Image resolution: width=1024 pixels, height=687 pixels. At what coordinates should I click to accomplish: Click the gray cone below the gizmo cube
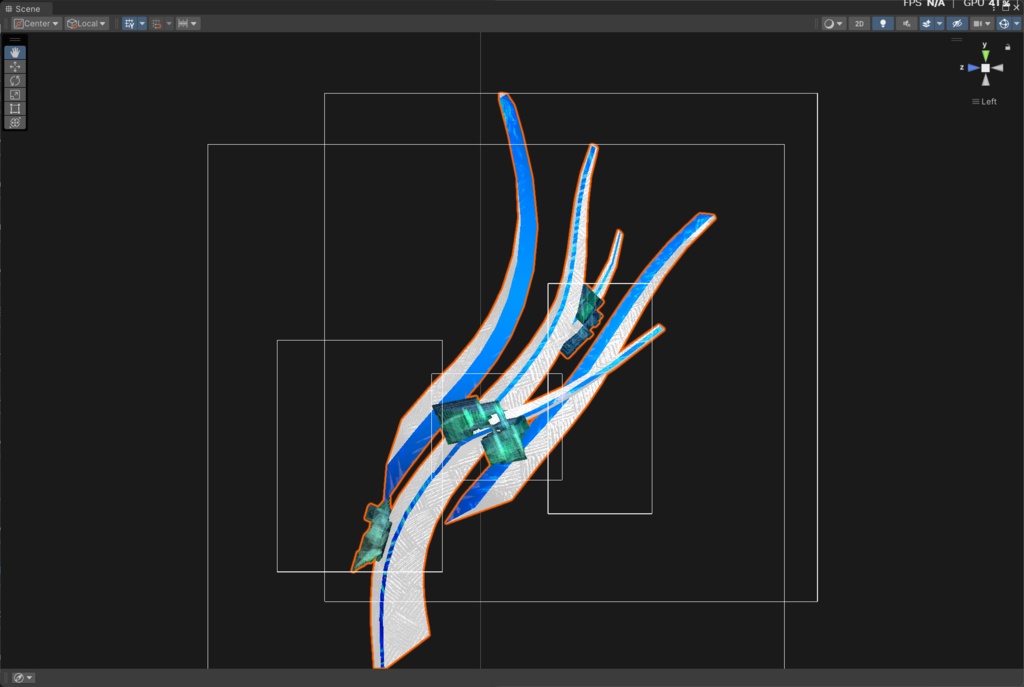point(985,80)
